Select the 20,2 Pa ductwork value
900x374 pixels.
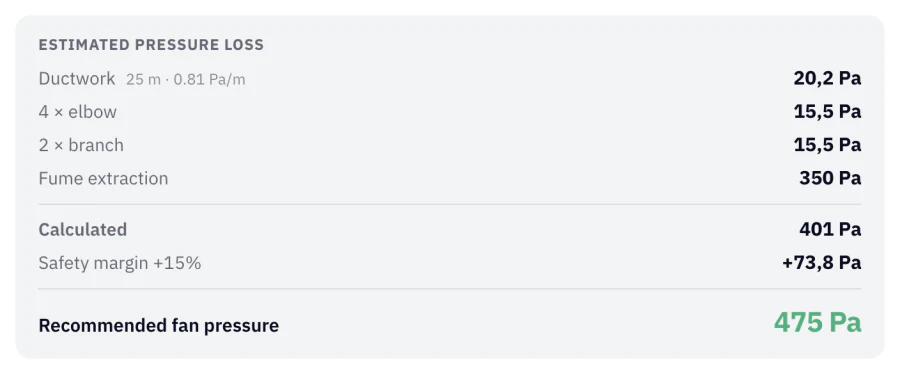pyautogui.click(x=827, y=78)
